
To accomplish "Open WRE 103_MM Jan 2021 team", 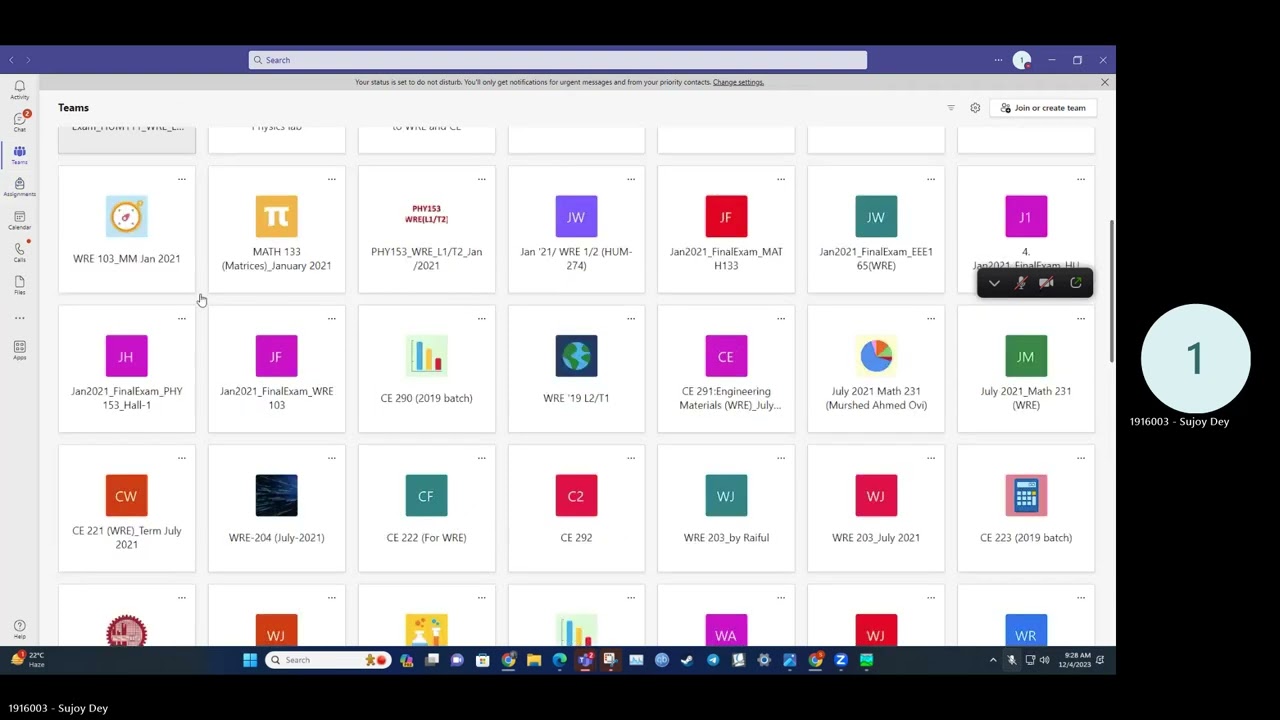I will [x=127, y=231].
